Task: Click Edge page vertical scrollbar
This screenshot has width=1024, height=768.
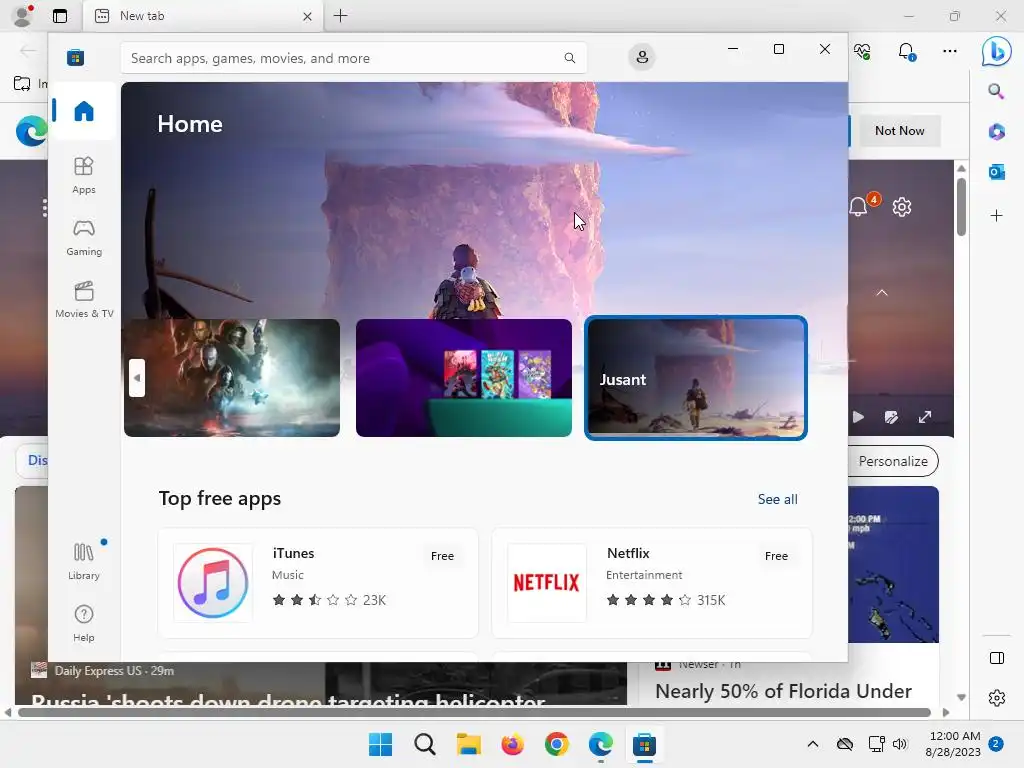Action: pos(961,206)
